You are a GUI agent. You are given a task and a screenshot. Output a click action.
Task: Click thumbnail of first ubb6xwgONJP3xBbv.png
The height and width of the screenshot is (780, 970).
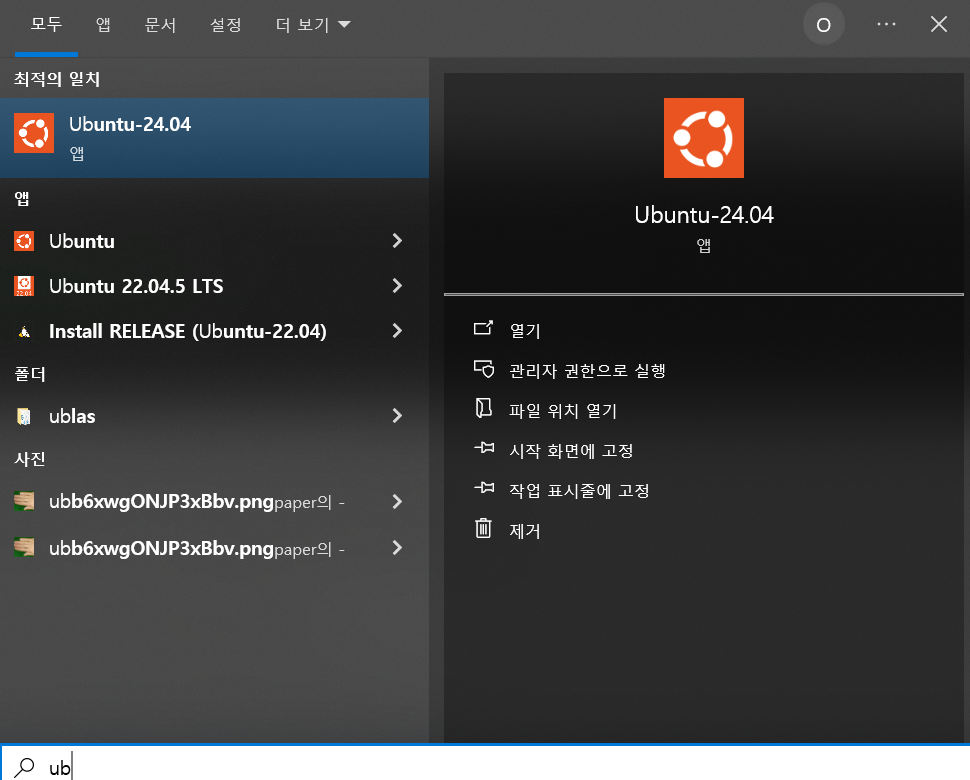pos(24,502)
